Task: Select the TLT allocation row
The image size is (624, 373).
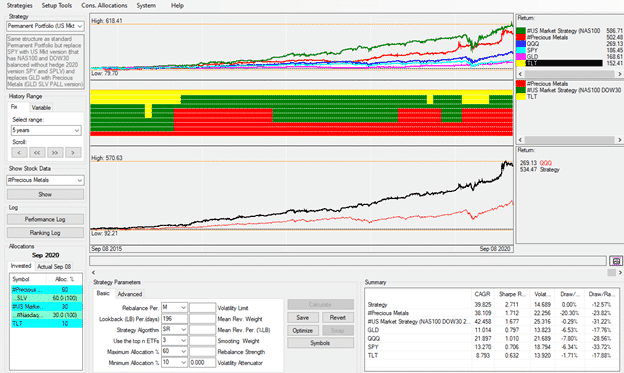Action: click(x=47, y=323)
